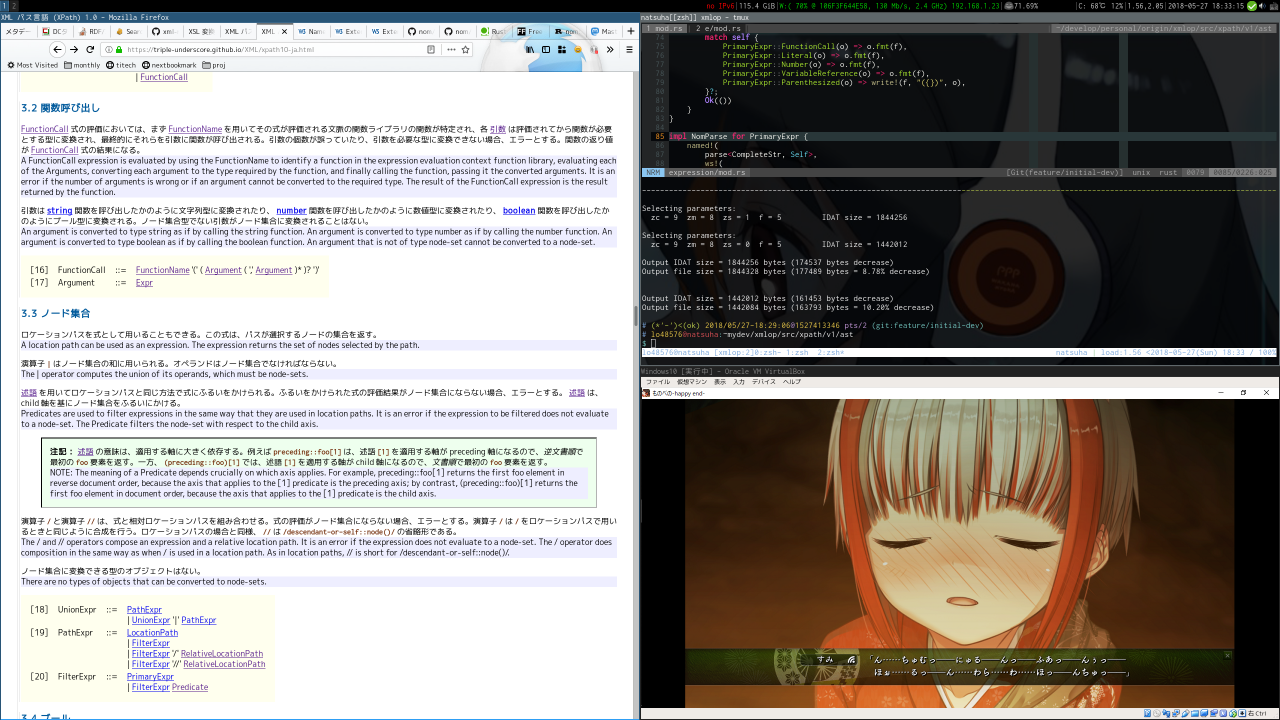Close the game dialogue box with X
Viewport: 1280px width, 720px height.
[x=1226, y=656]
